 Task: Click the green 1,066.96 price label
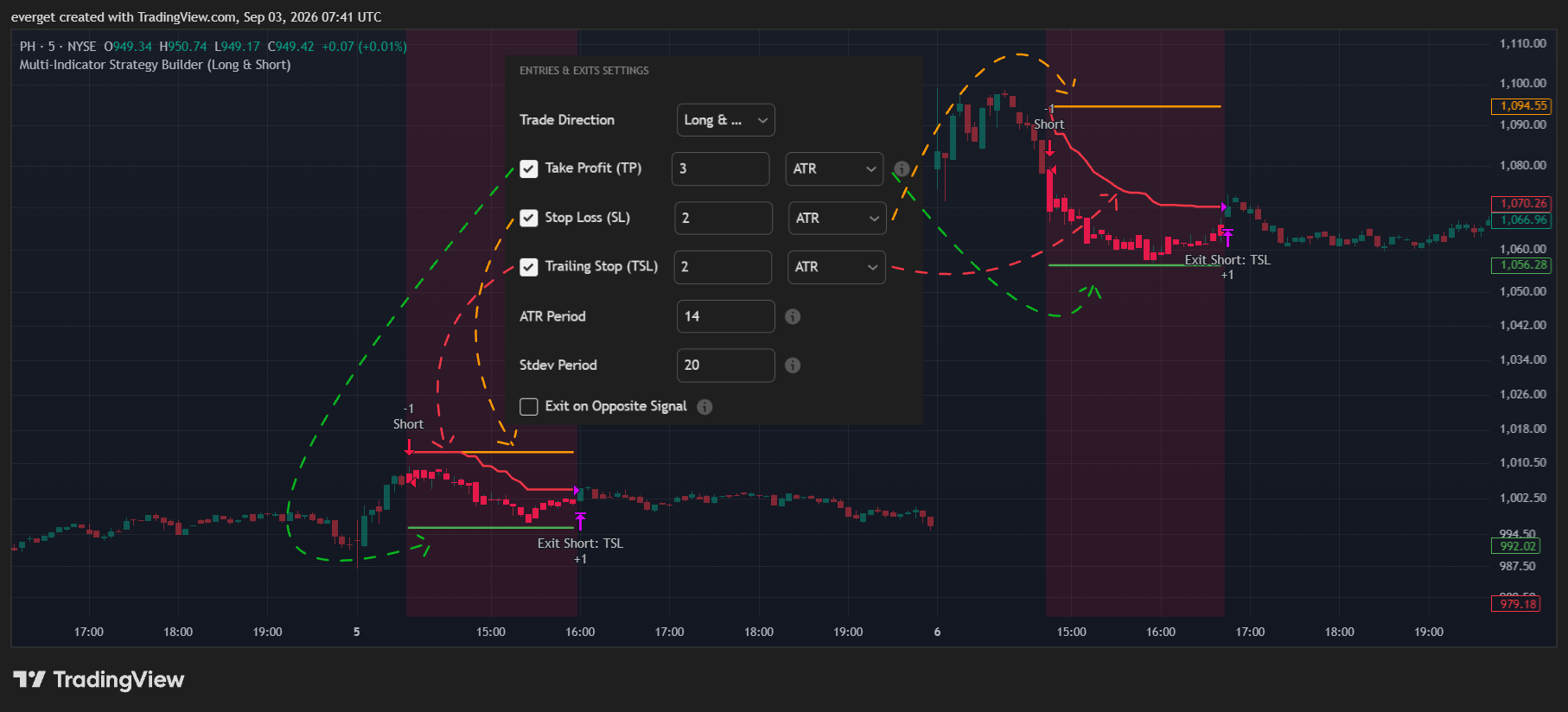1521,220
